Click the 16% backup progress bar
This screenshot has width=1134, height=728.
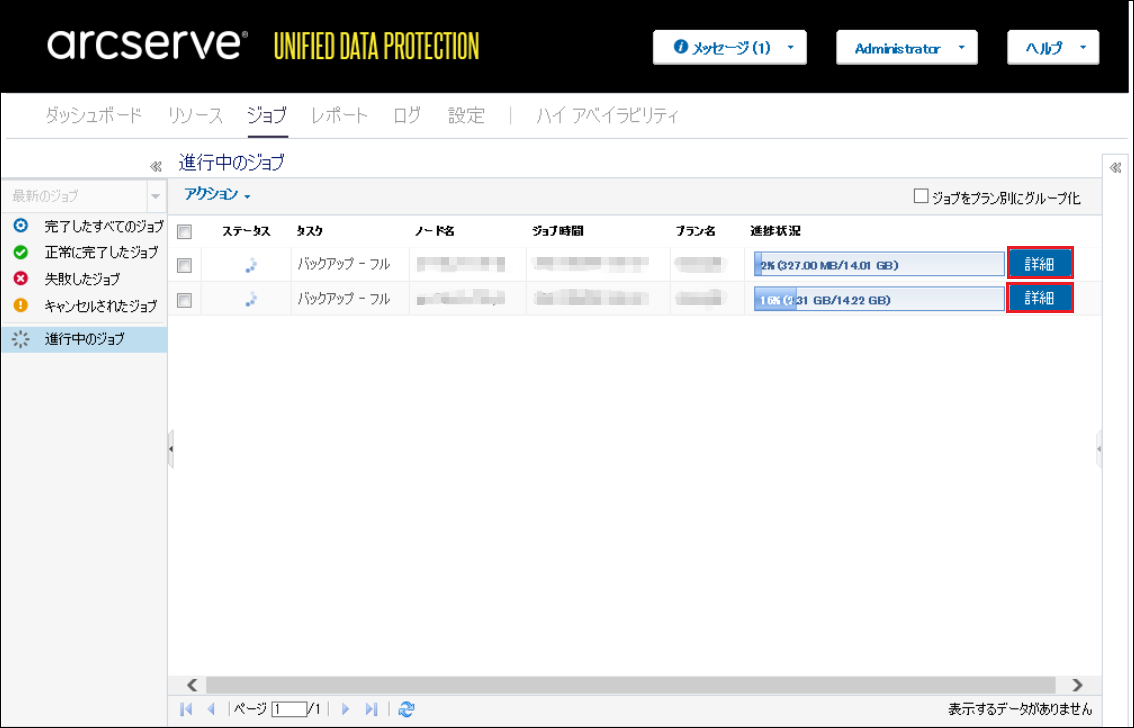[878, 300]
